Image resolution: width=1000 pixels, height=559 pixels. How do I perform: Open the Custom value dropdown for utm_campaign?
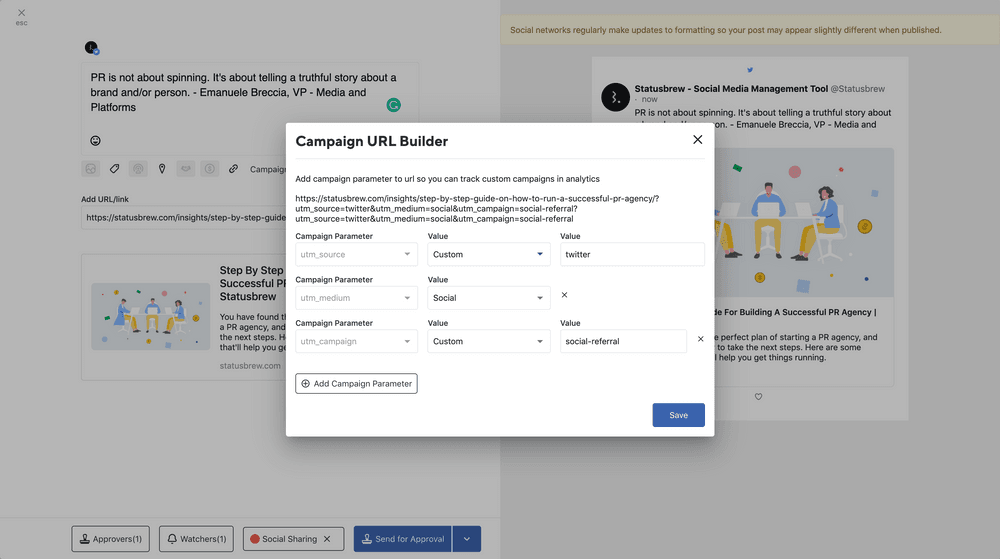489,342
